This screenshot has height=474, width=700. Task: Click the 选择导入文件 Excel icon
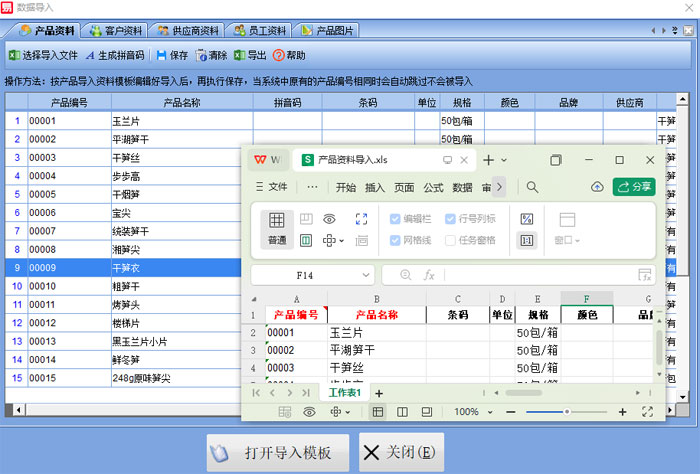coord(14,55)
